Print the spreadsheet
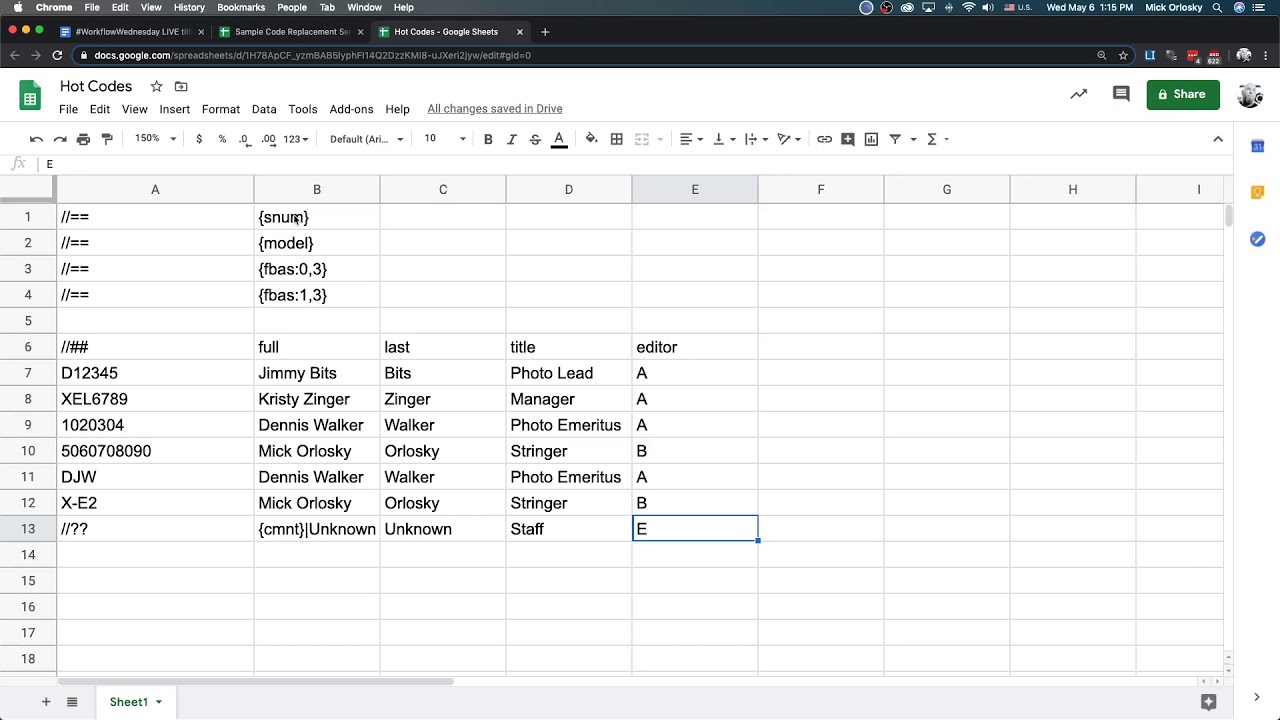Image resolution: width=1280 pixels, height=720 pixels. pos(83,139)
